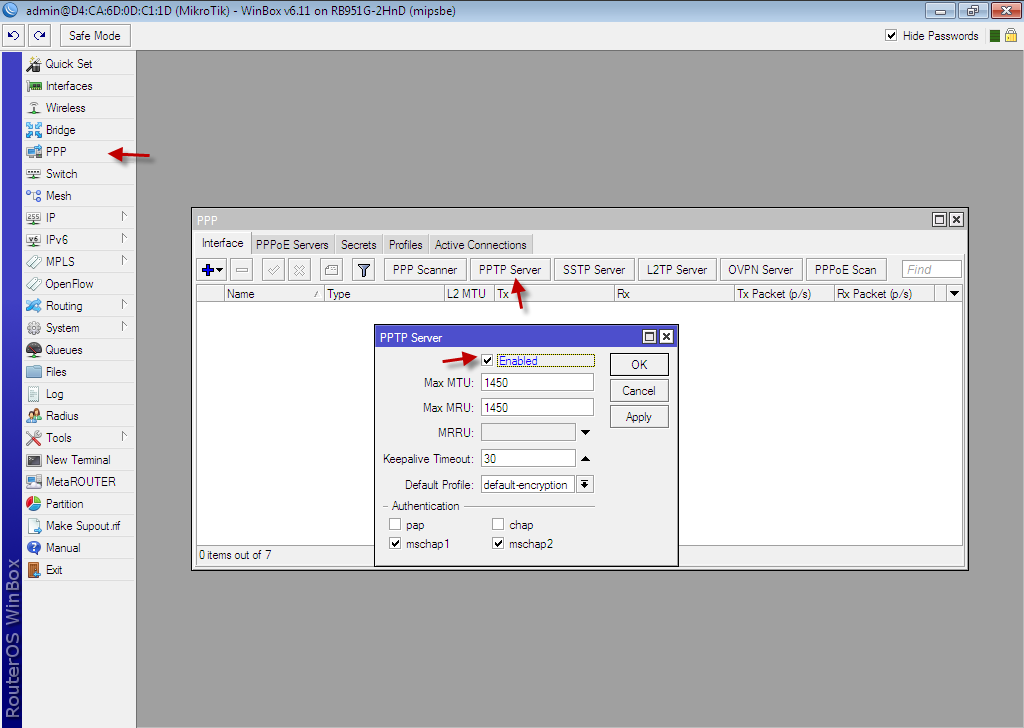
Task: Expand the IP submenu
Action: click(124, 216)
